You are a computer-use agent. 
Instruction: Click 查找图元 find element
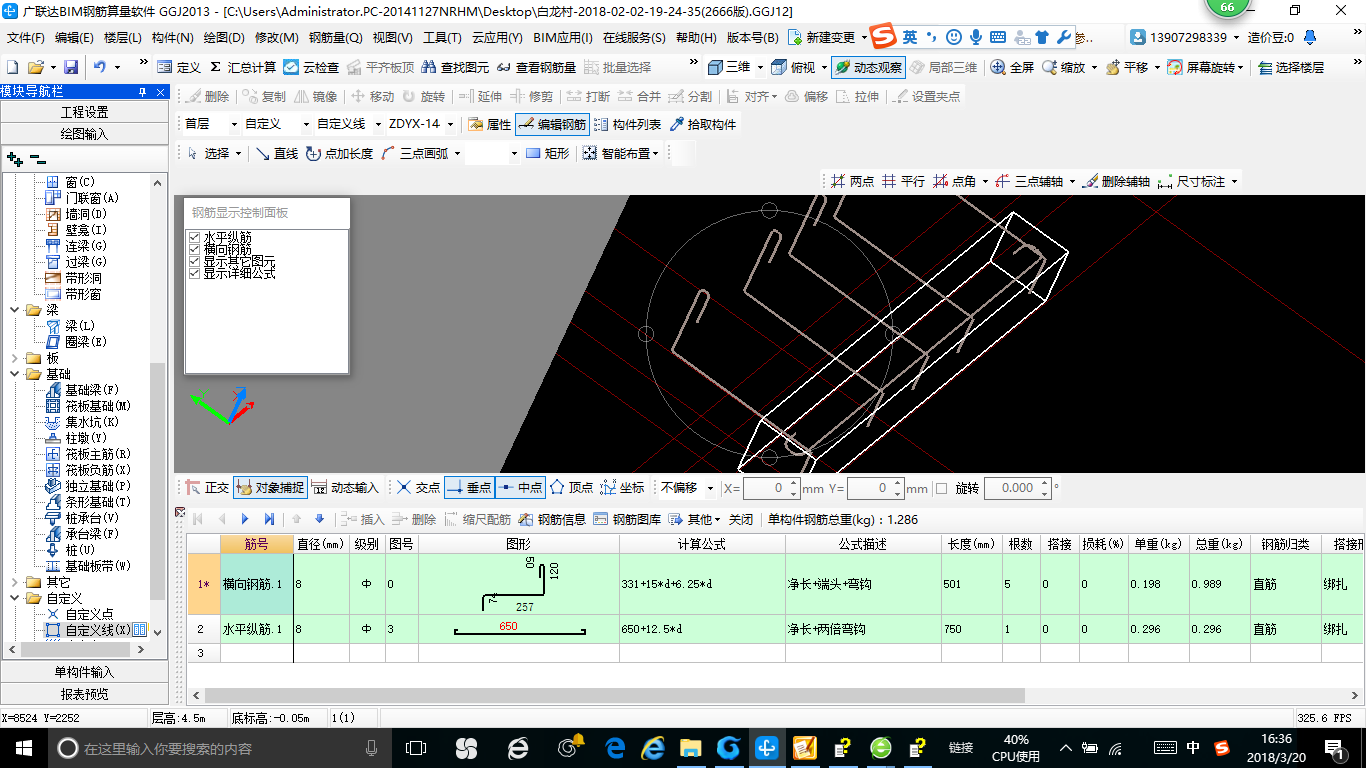(456, 67)
